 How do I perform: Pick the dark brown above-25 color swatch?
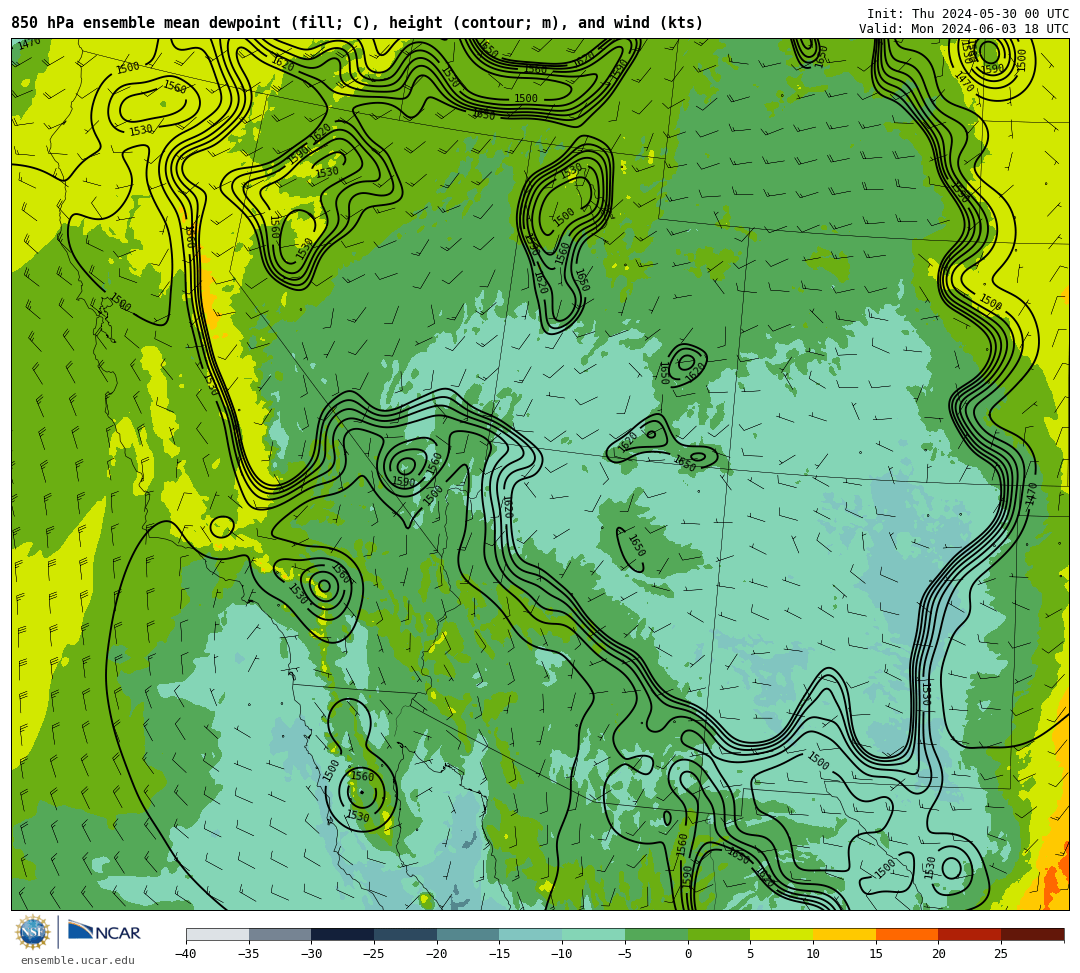pyautogui.click(x=1032, y=934)
